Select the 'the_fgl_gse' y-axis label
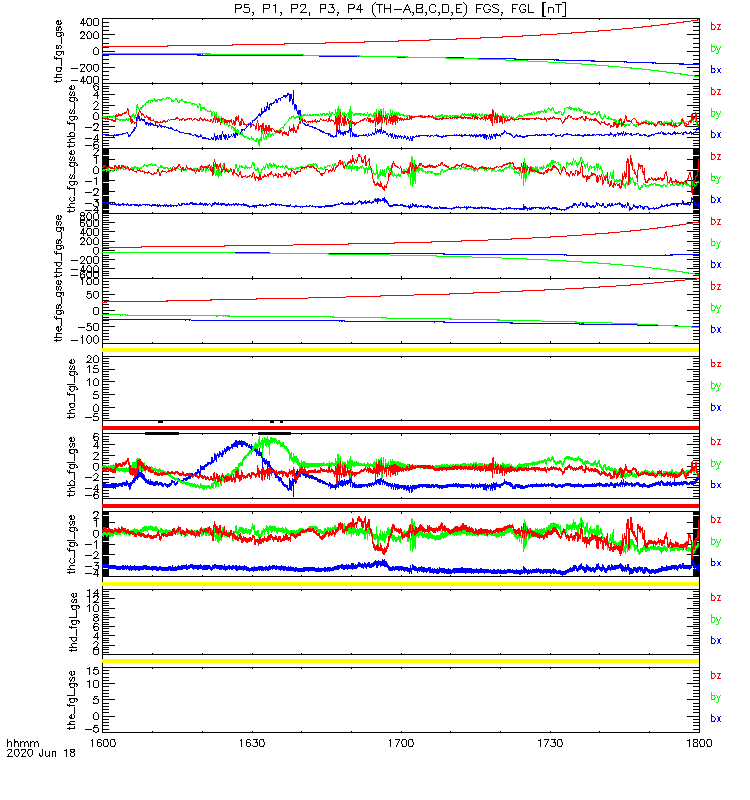The width and height of the screenshot is (750, 800). (72, 700)
